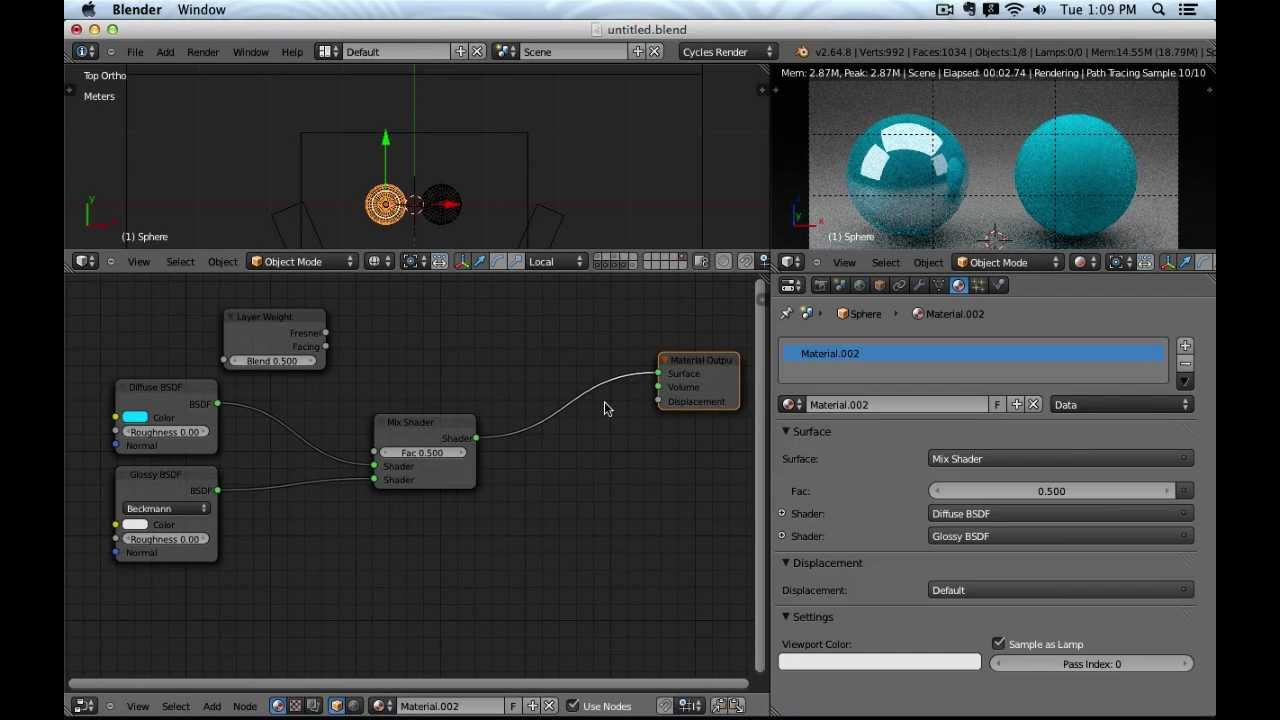
Task: Select Diffuse BSDF shader input button
Action: (1060, 514)
